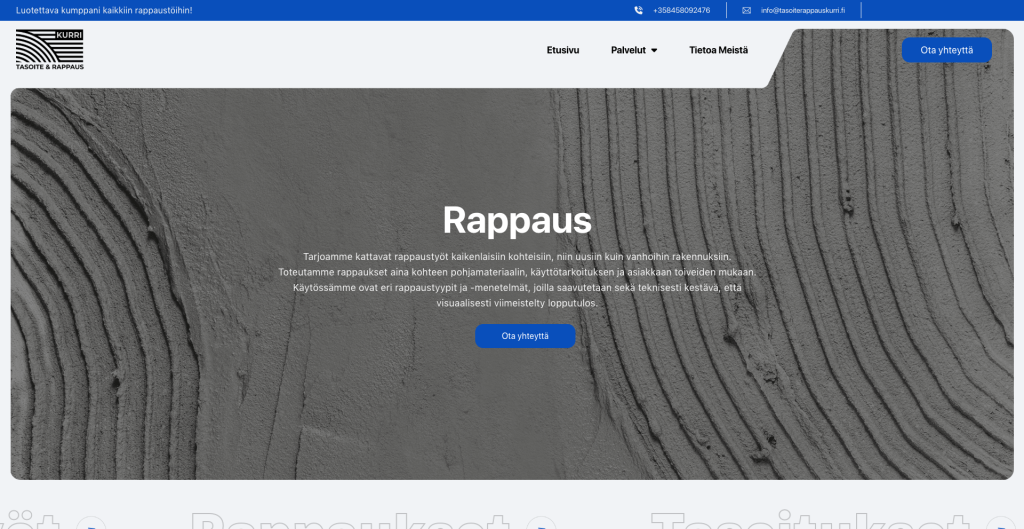Click the Kurri Tasoite & Rappaus logo

(50, 50)
